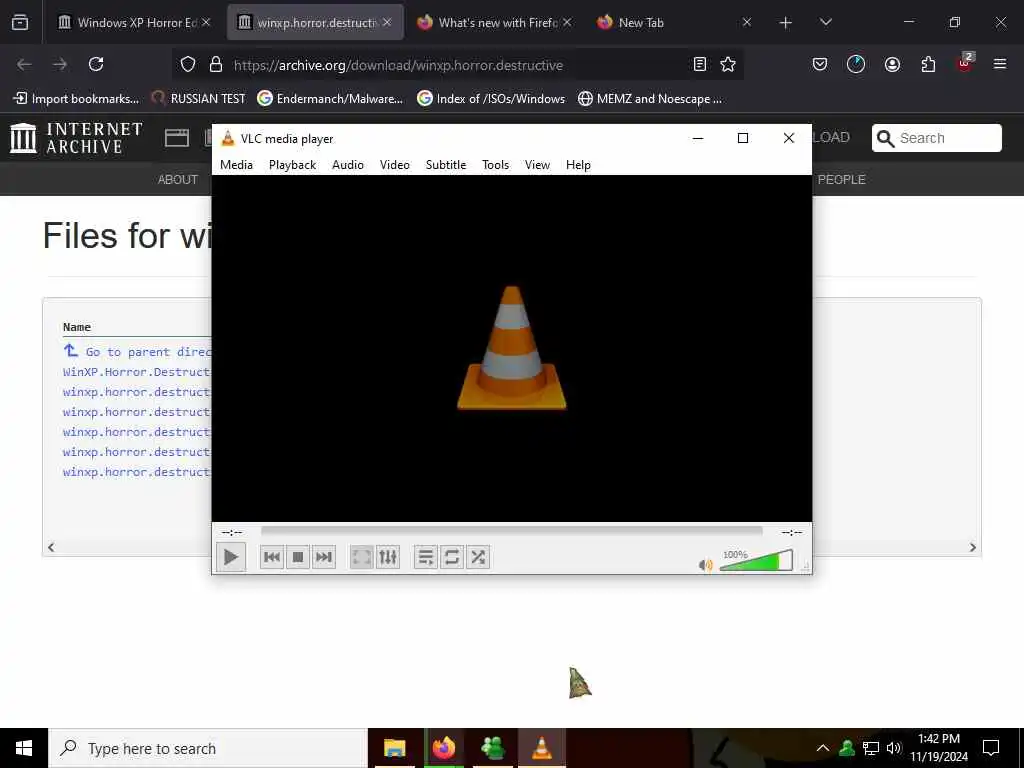Open MEMZ and Noescape bookmark
This screenshot has width=1024, height=768.
650,99
